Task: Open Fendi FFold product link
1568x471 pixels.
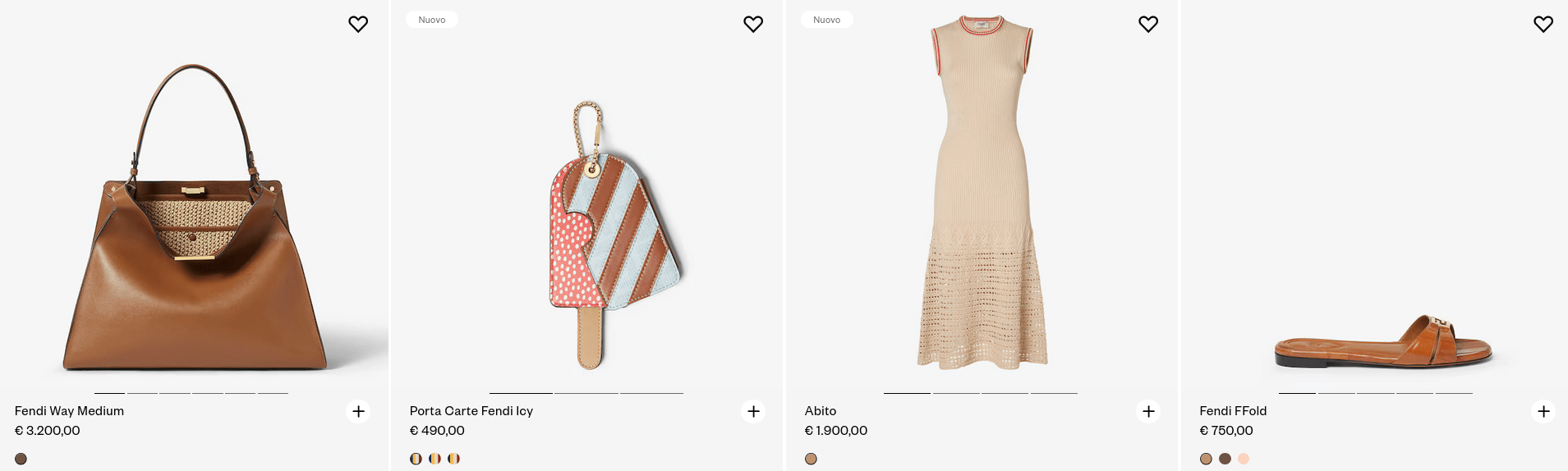Action: pos(1232,411)
